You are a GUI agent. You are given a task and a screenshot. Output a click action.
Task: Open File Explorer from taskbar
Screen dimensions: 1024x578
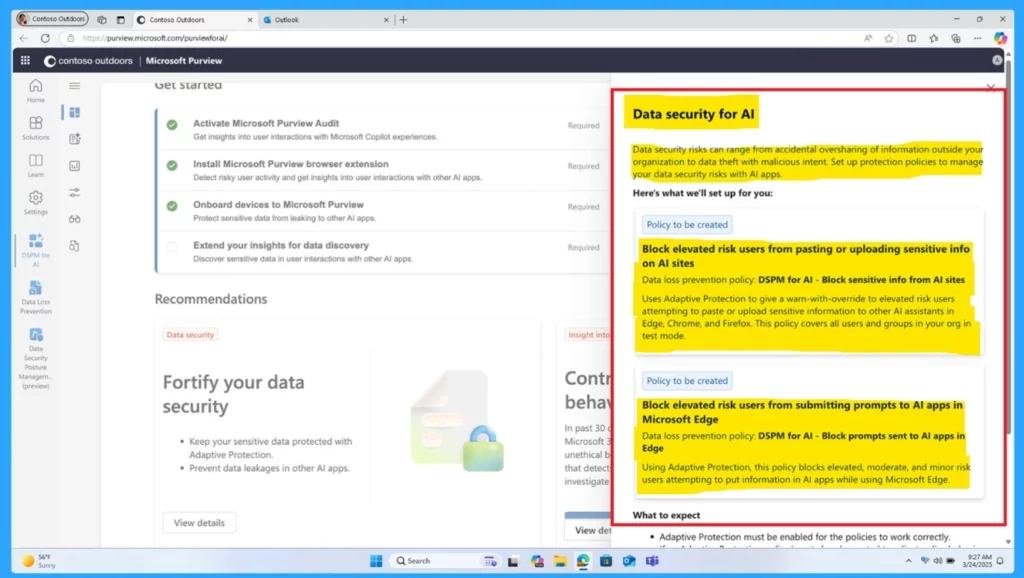coord(560,561)
